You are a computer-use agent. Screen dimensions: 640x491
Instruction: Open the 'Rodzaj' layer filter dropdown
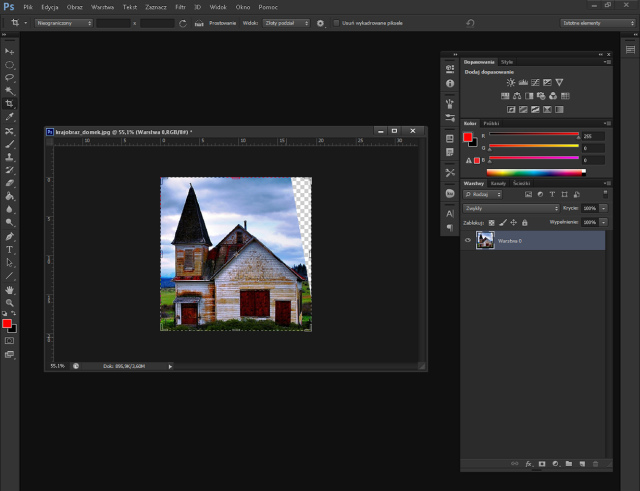point(483,194)
